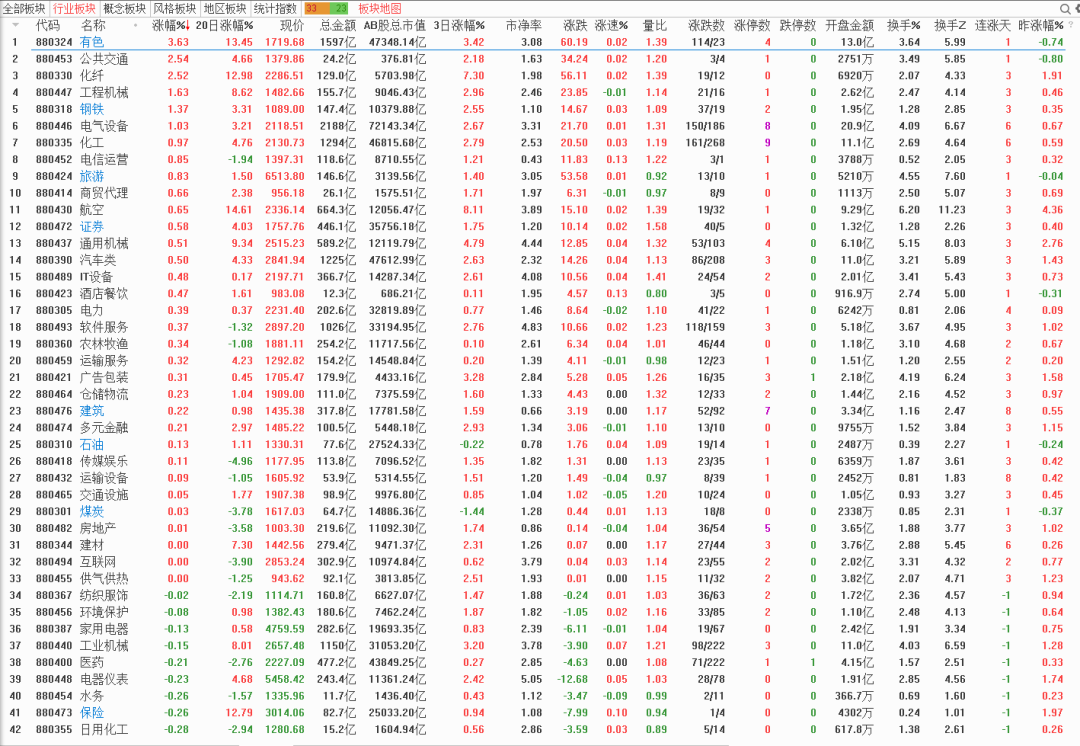Sort by the 换手% column header
This screenshot has width=1080, height=746.
click(904, 25)
